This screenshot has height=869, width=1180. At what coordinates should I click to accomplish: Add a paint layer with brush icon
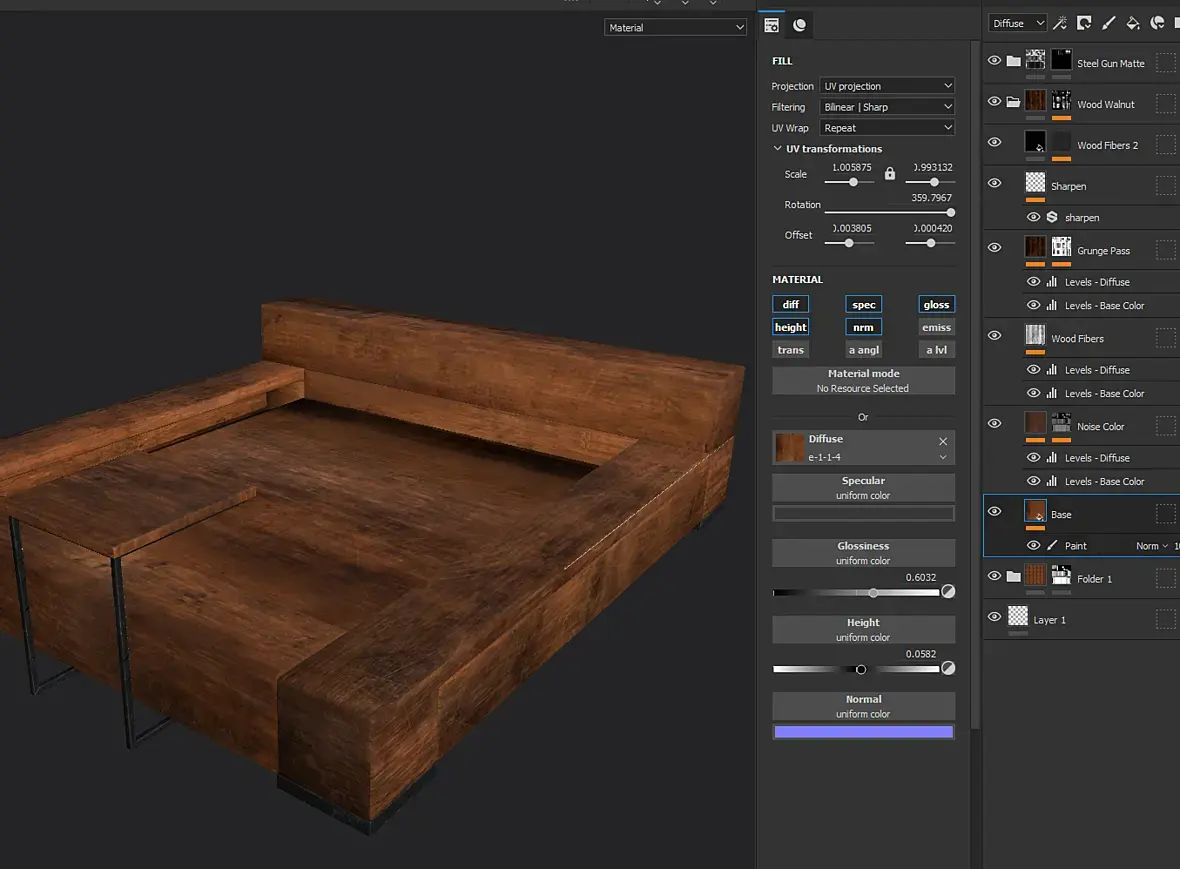[x=1108, y=23]
